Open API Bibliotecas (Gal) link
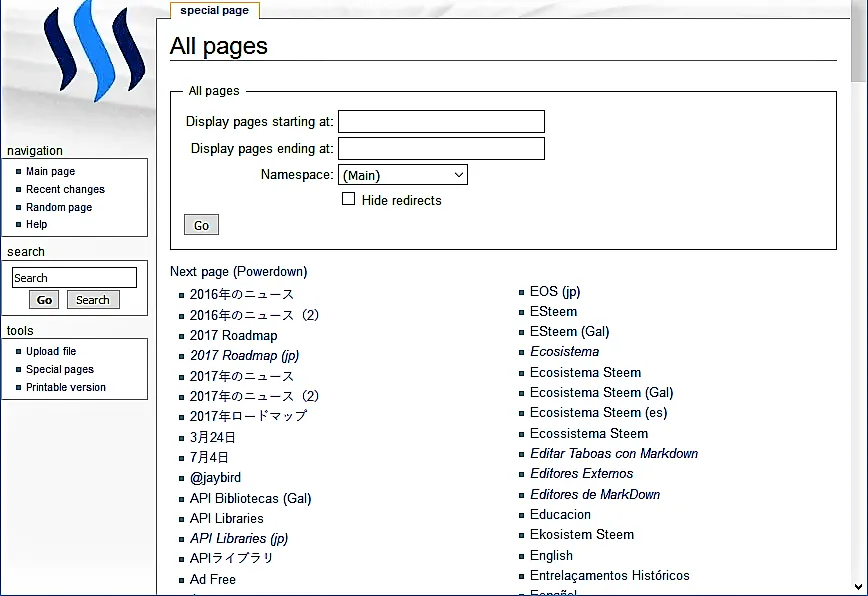 (251, 498)
